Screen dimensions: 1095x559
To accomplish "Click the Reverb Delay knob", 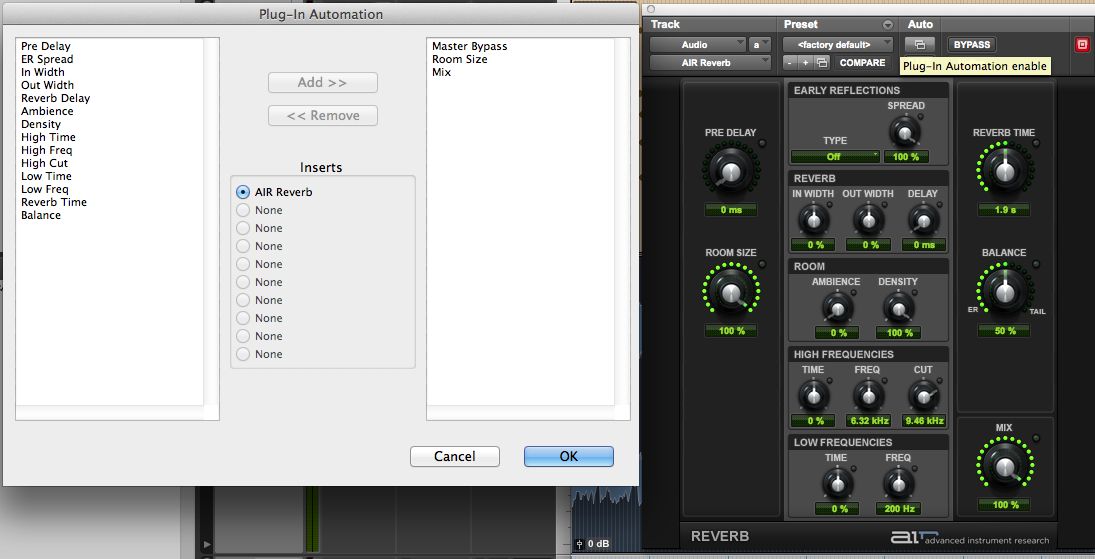I will (923, 220).
